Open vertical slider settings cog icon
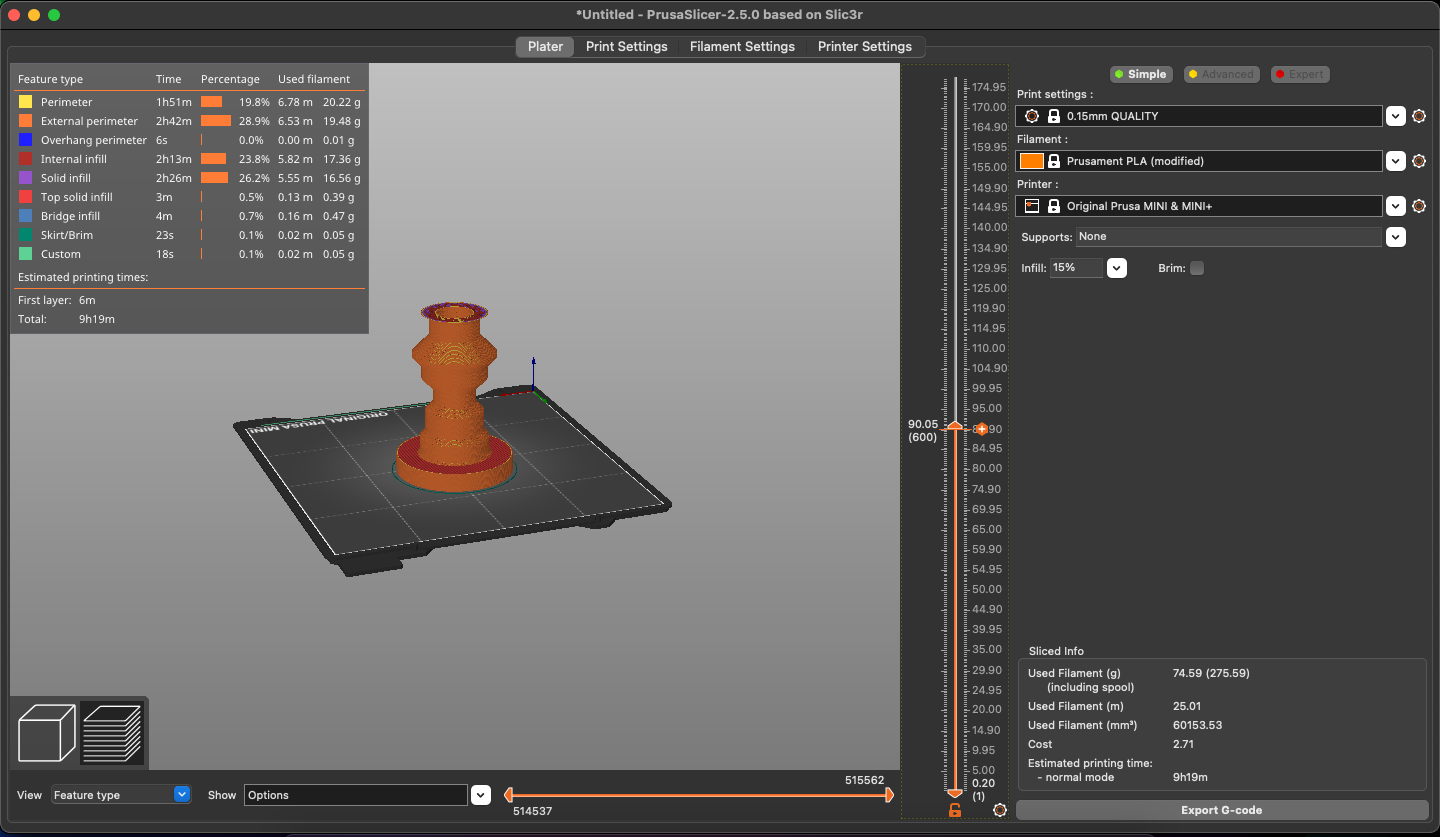Image resolution: width=1440 pixels, height=837 pixels. click(x=1000, y=810)
